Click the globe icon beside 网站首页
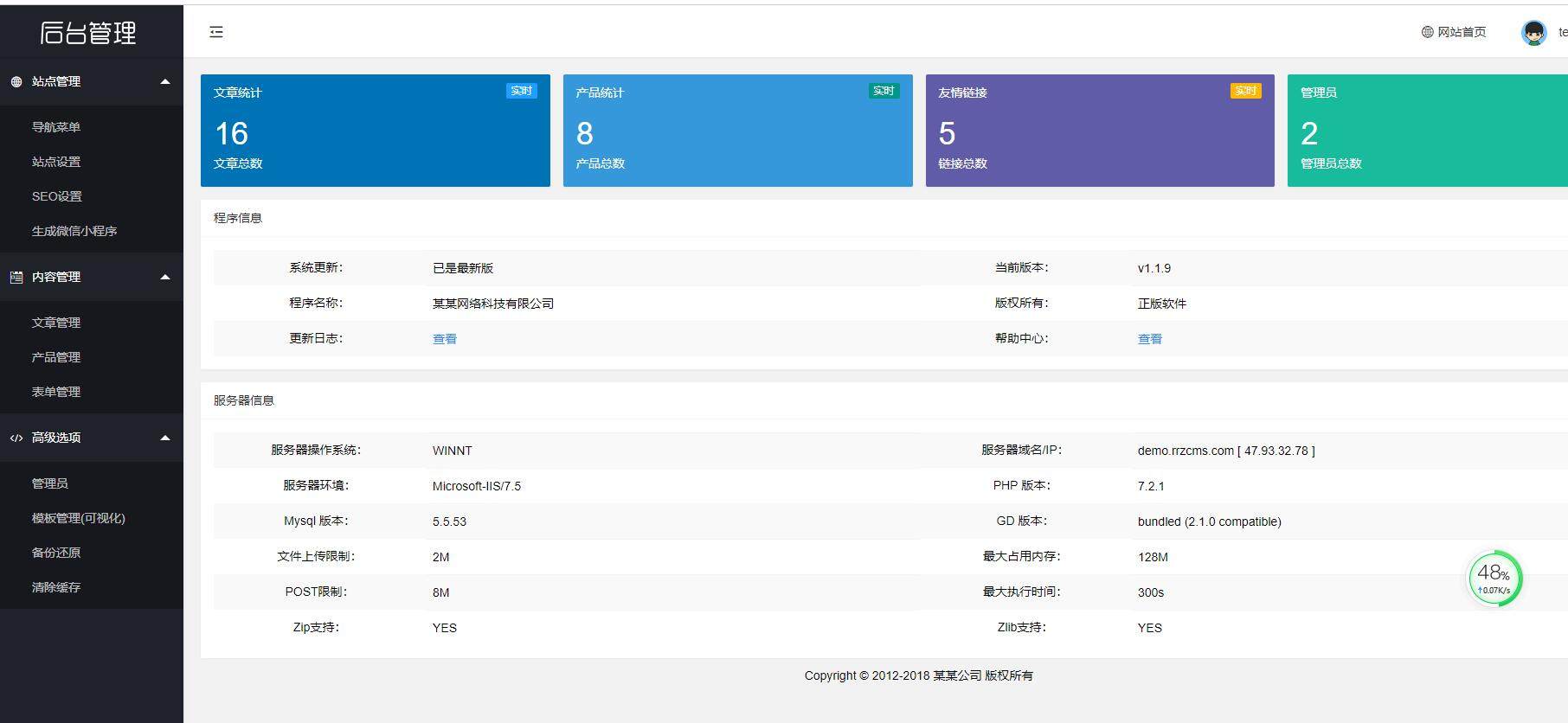Viewport: 1568px width, 723px height. click(1427, 32)
